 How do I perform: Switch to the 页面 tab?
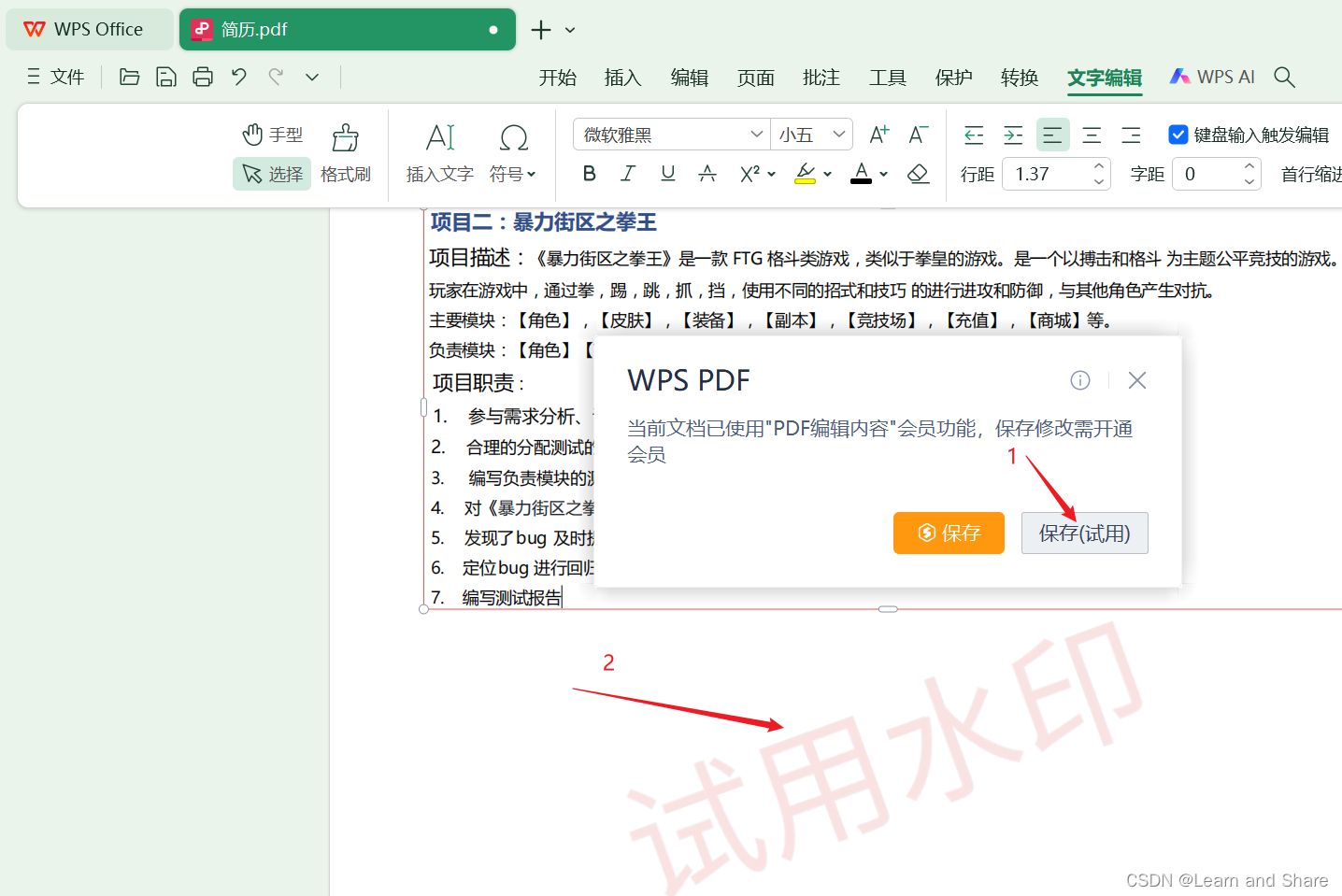[756, 78]
